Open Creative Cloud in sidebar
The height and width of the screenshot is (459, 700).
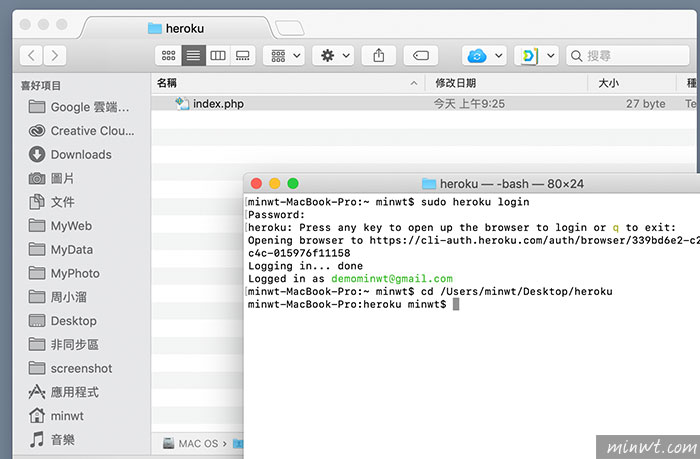pos(82,131)
